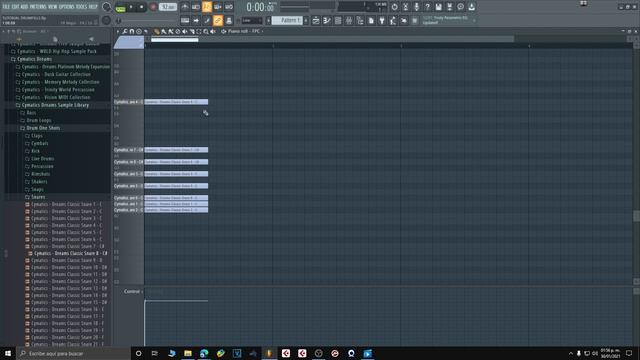The image size is (640, 360).
Task: Toggle step editing mode icon
Action: 207,20
